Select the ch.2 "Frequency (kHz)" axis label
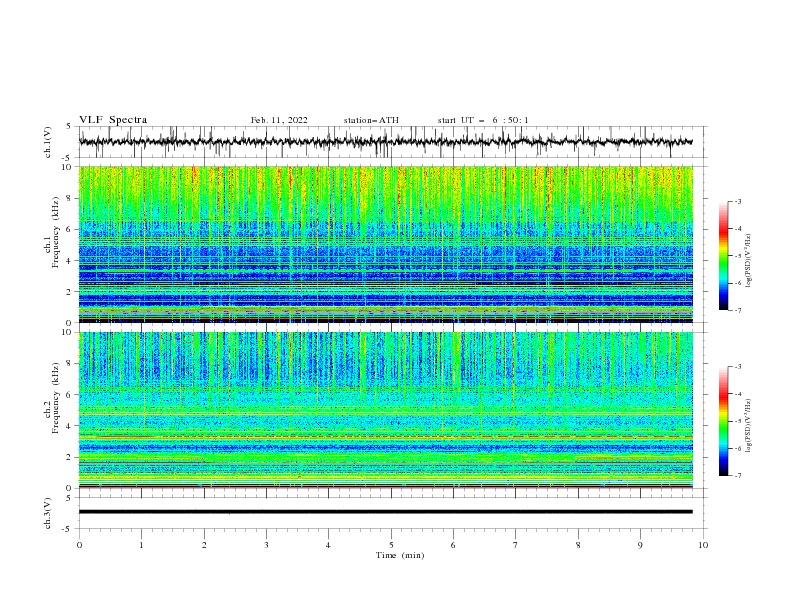 click(56, 398)
